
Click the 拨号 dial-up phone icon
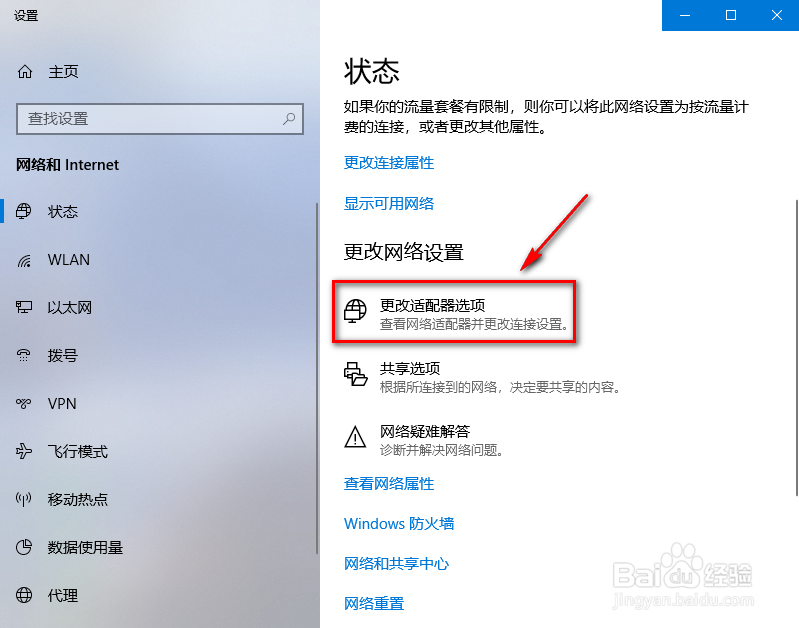[x=24, y=355]
